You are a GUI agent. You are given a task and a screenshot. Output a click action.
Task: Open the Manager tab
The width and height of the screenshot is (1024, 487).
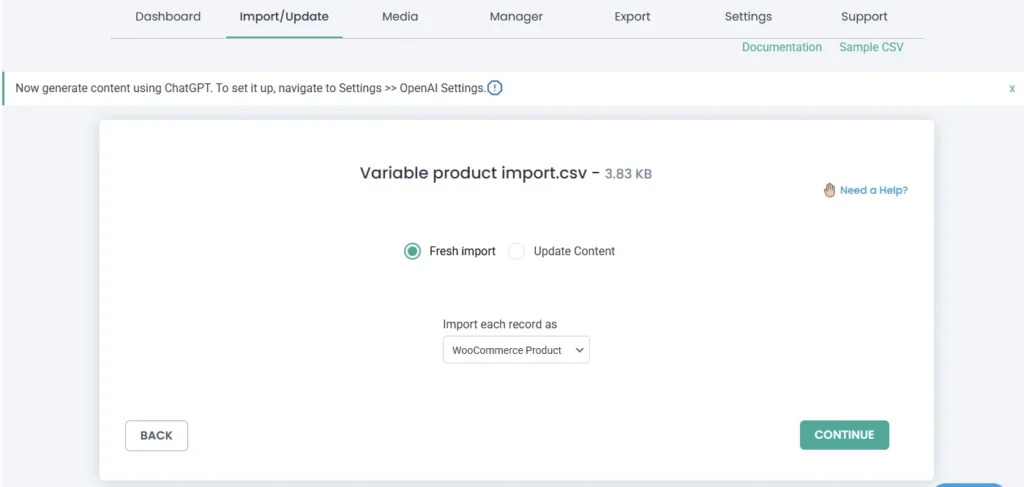click(x=516, y=17)
